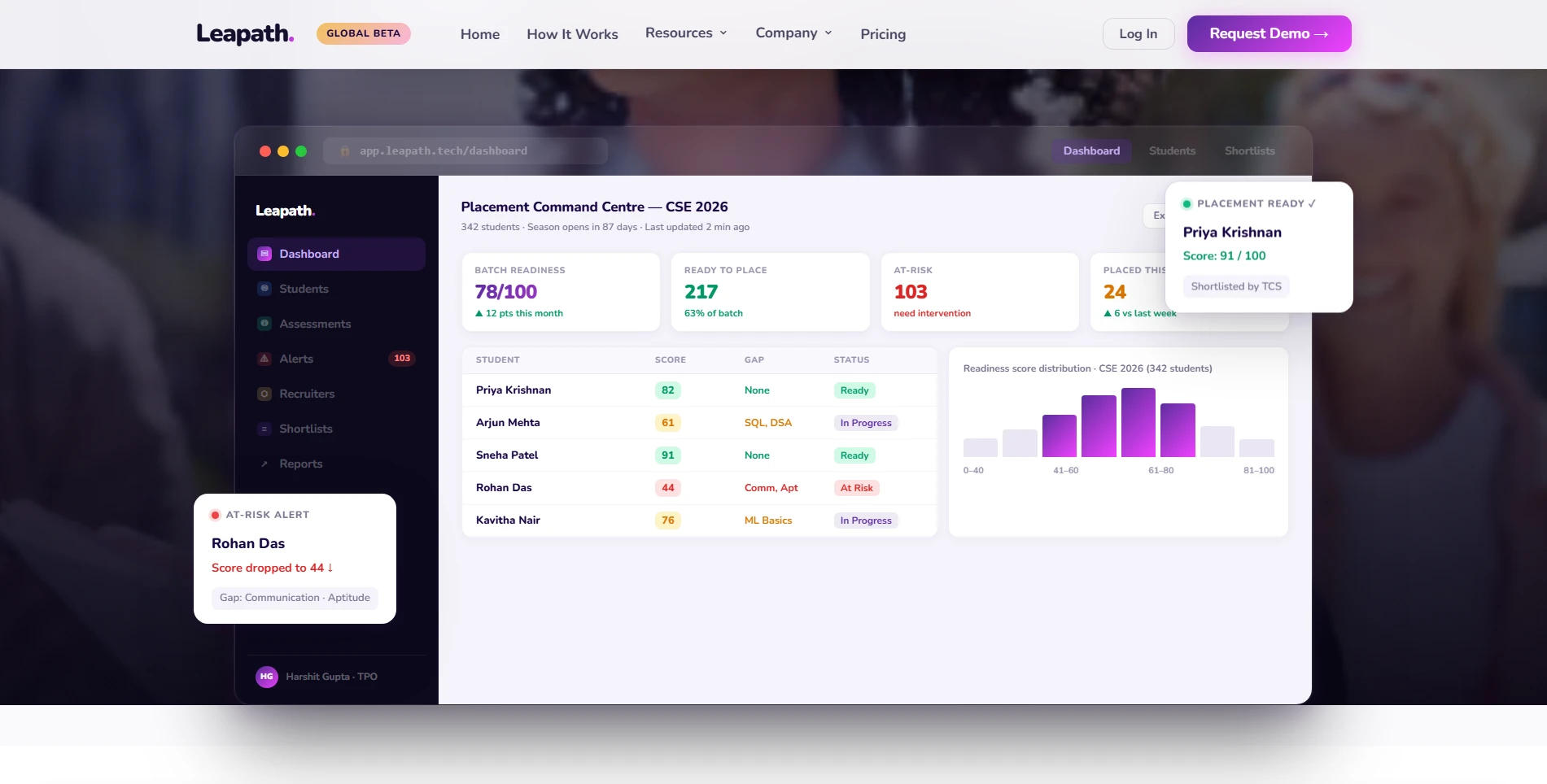Viewport: 1547px width, 784px height.
Task: Open Recruiters via its sidebar icon
Action: click(264, 394)
